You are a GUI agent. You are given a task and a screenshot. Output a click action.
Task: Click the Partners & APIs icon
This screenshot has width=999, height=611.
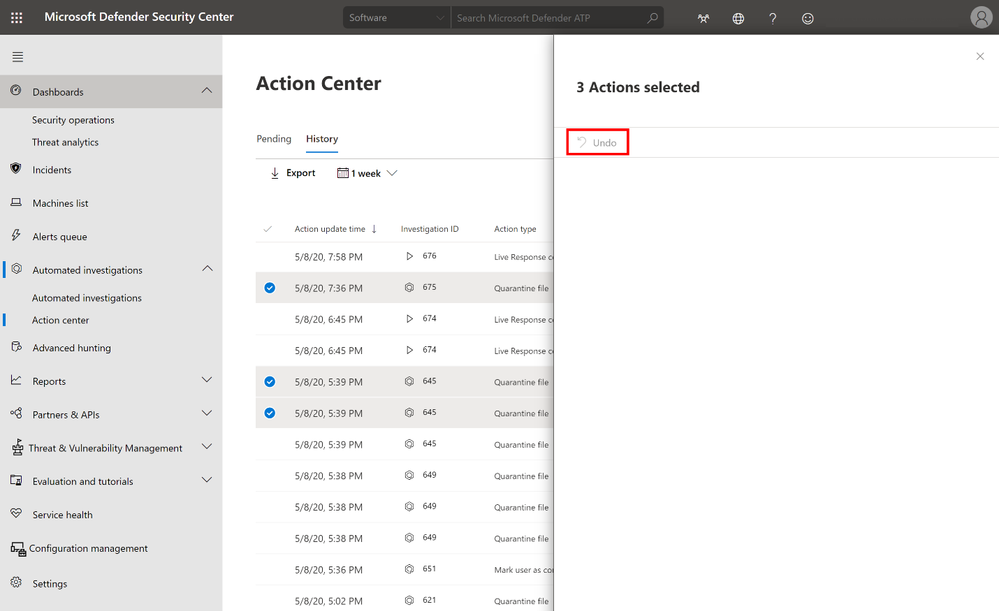coord(16,413)
